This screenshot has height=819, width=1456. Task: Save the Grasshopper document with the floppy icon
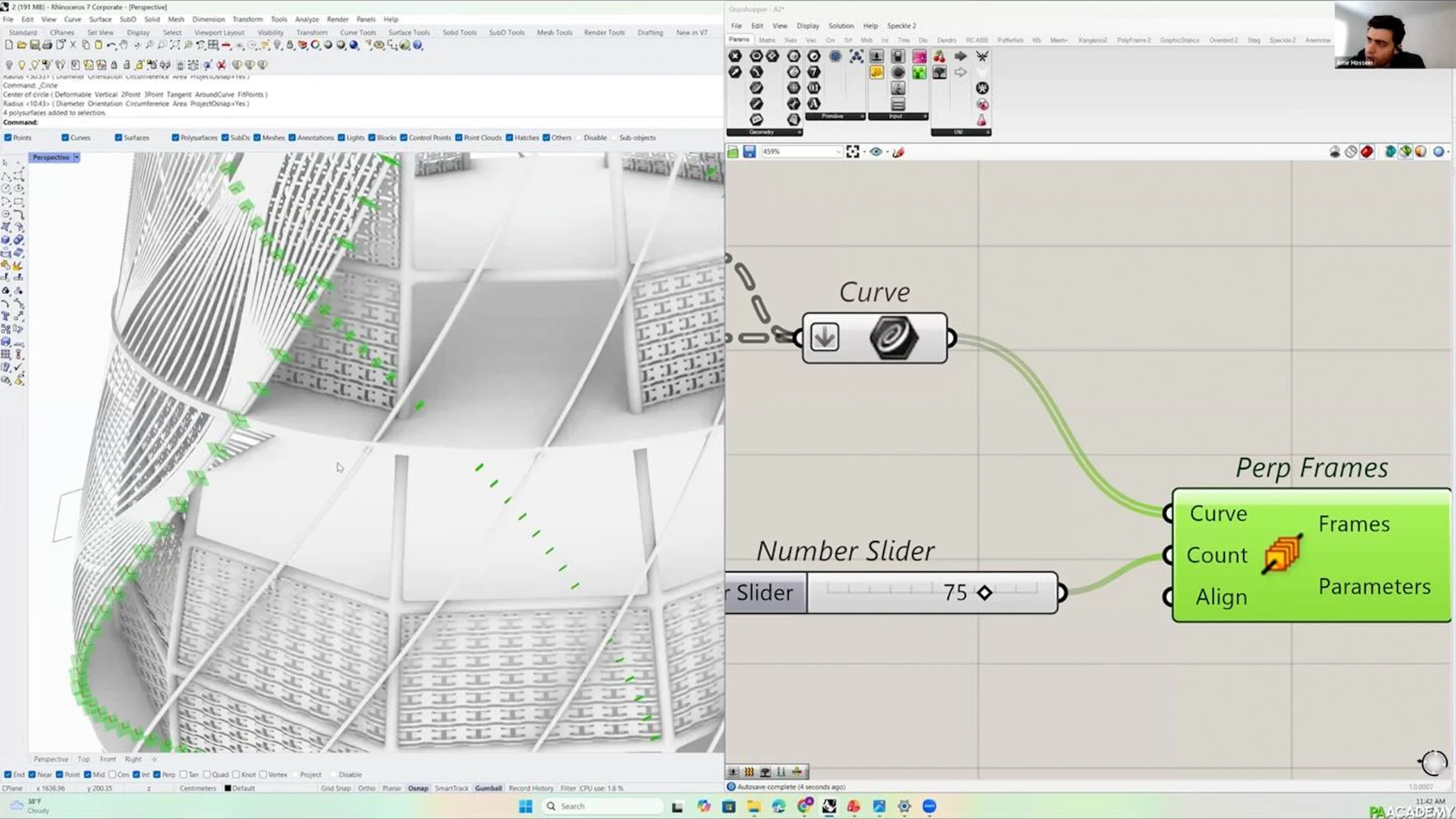749,152
